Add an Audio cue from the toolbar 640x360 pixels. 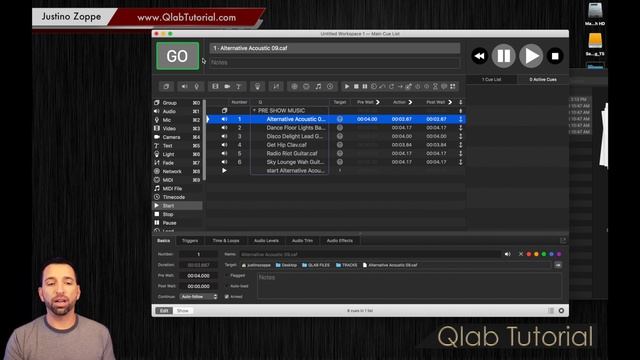coord(184,87)
